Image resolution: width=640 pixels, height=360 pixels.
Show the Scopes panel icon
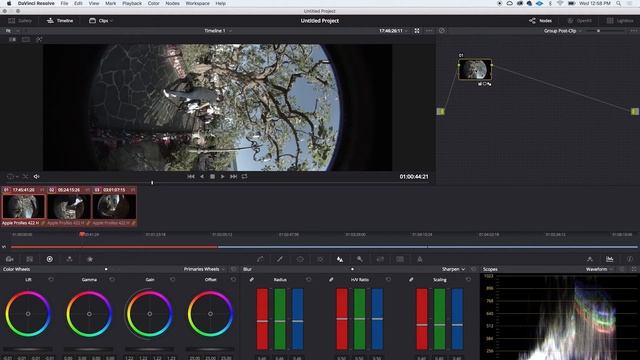click(609, 259)
